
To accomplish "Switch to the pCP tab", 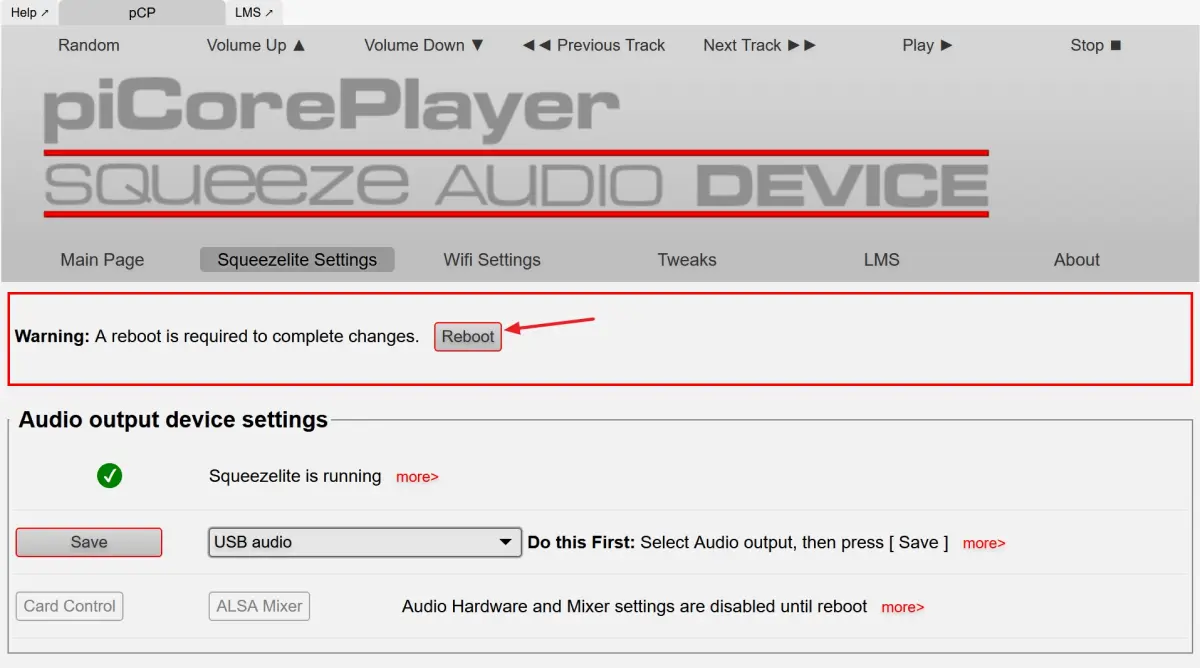I will [x=142, y=13].
